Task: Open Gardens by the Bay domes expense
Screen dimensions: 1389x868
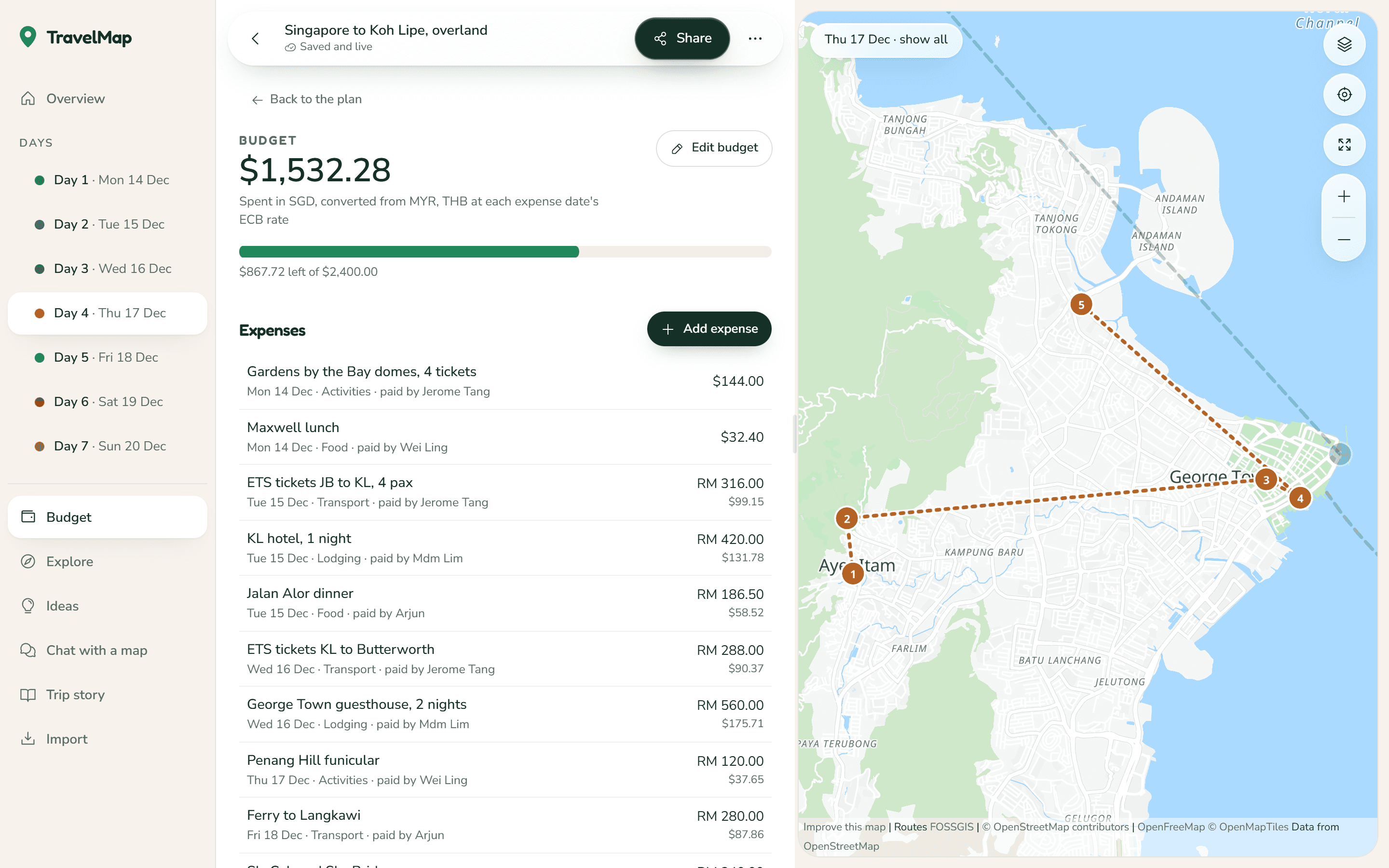Action: (505, 381)
